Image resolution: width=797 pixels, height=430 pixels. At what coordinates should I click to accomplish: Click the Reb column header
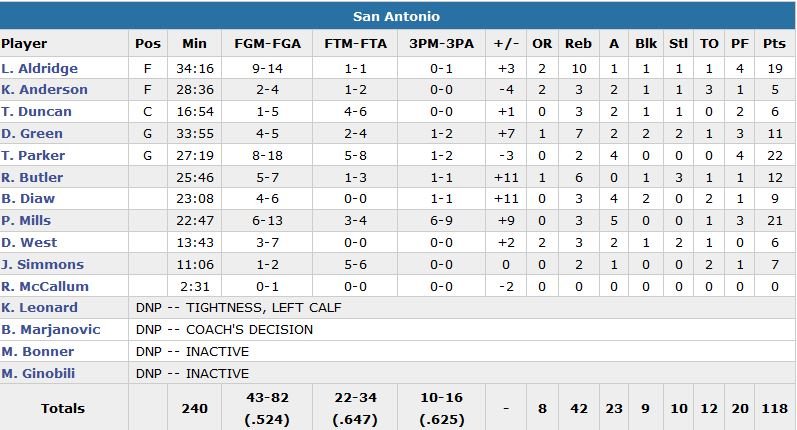(x=578, y=44)
